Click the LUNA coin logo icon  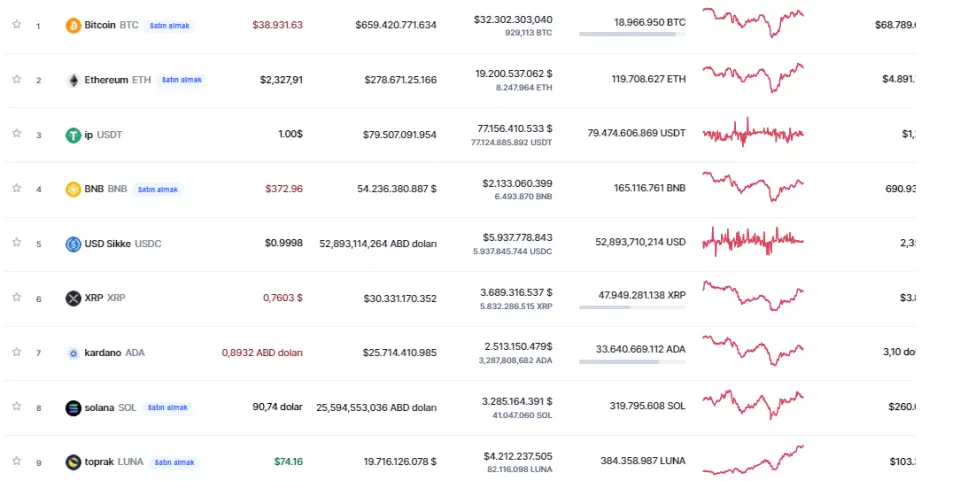pos(73,462)
